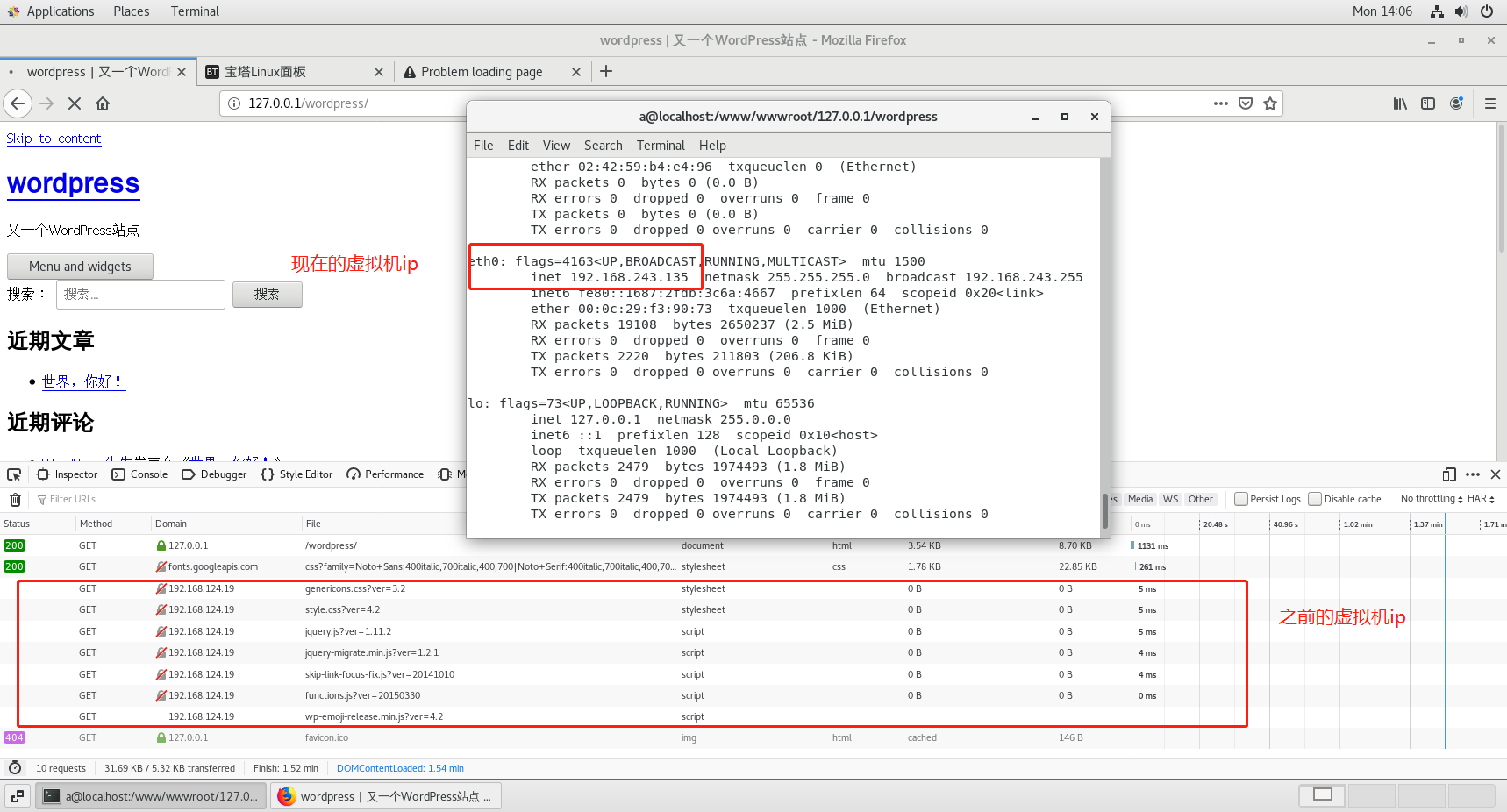Screen dimensions: 1507x812
Task: Open Firefox Library icon
Action: 1400,103
